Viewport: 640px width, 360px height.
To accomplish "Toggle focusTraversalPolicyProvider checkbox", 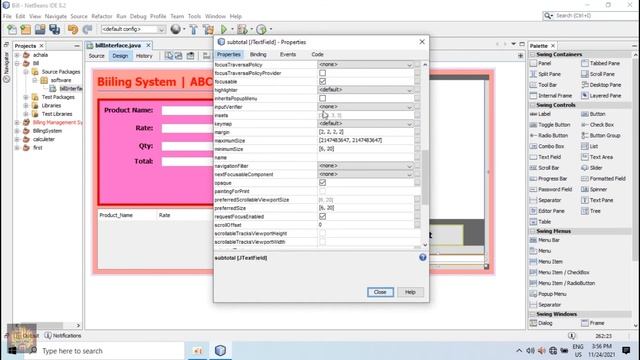I will pyautogui.click(x=322, y=73).
